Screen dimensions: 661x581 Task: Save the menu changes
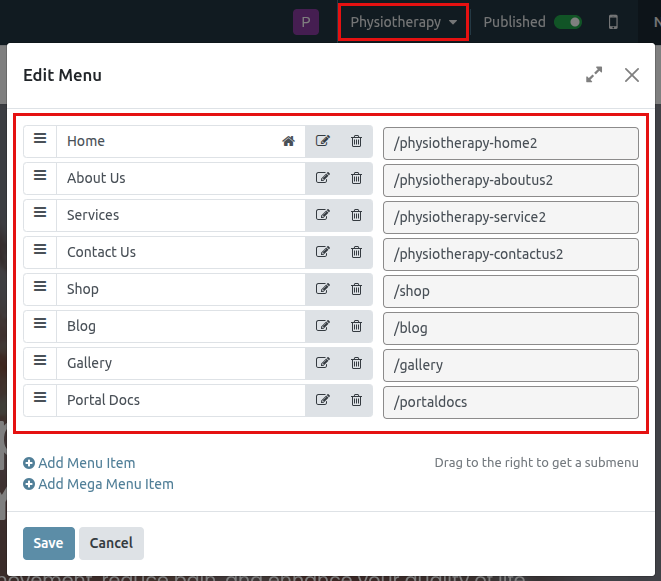[x=48, y=543]
